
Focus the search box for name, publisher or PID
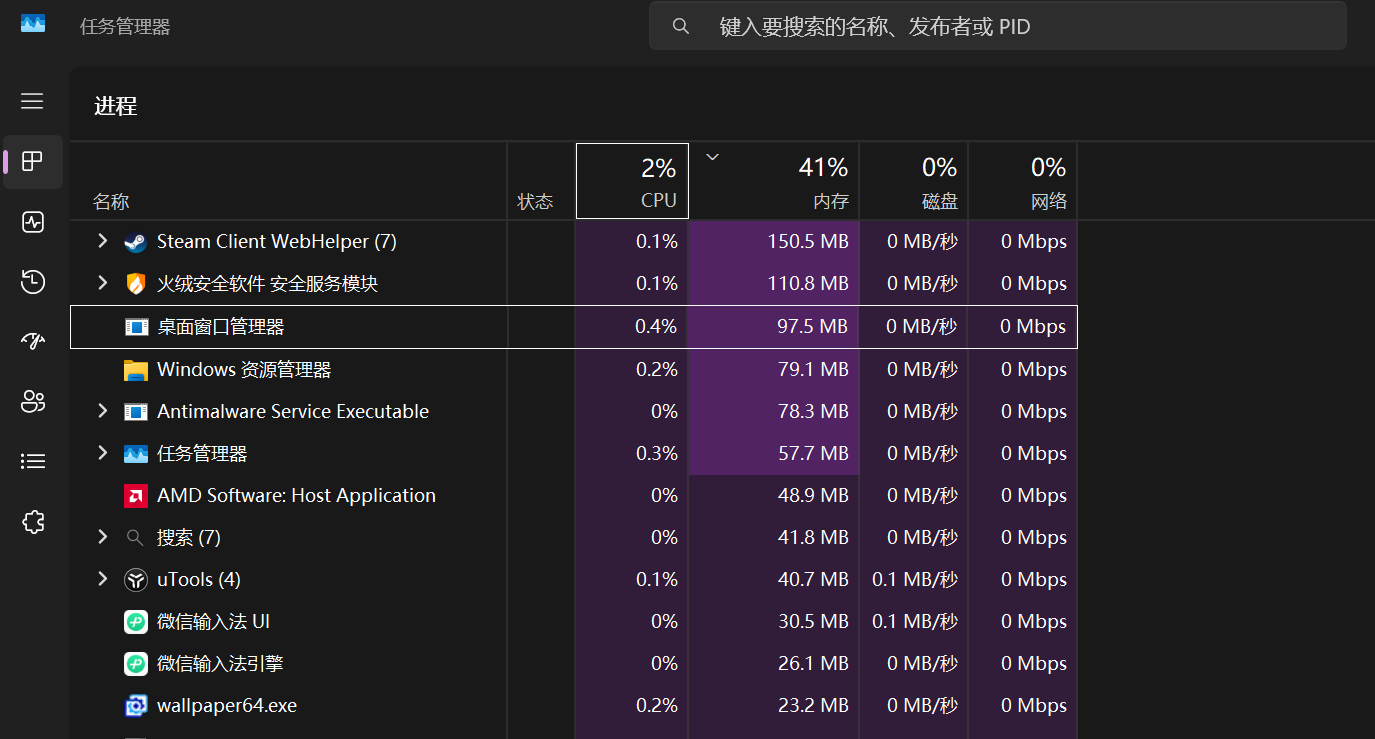[998, 26]
